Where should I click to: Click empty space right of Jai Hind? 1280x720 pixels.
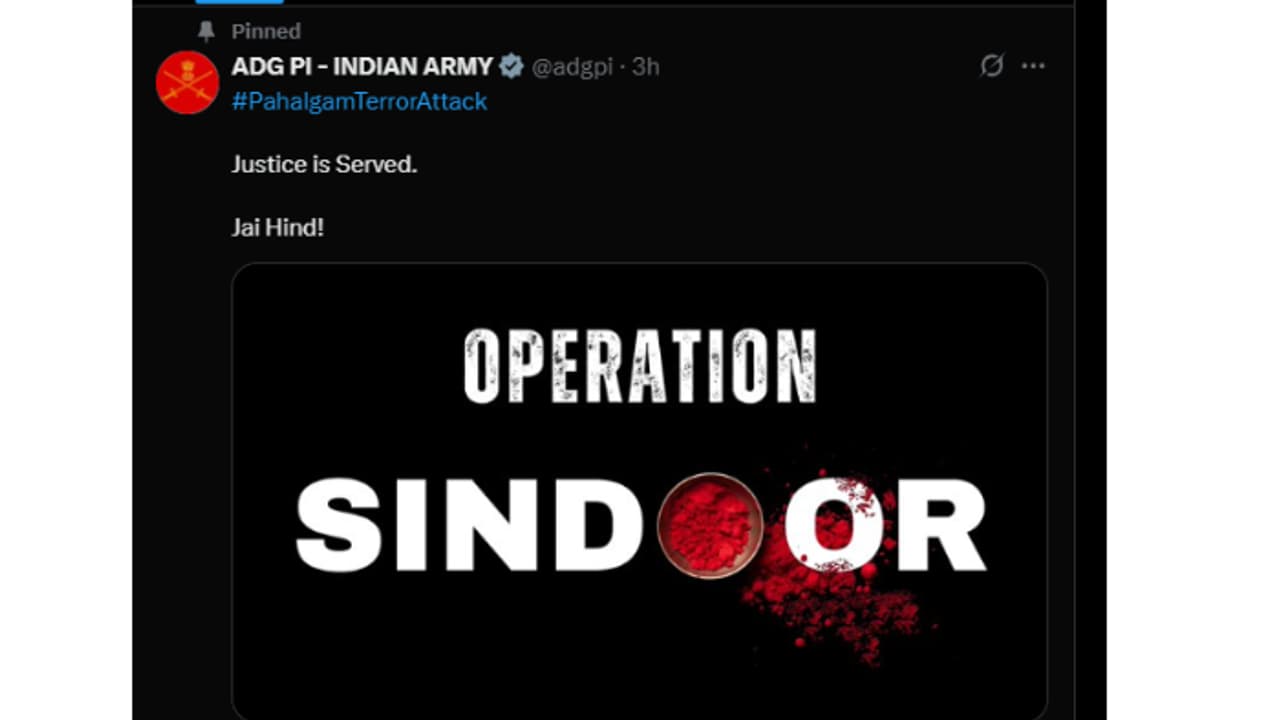(680, 227)
